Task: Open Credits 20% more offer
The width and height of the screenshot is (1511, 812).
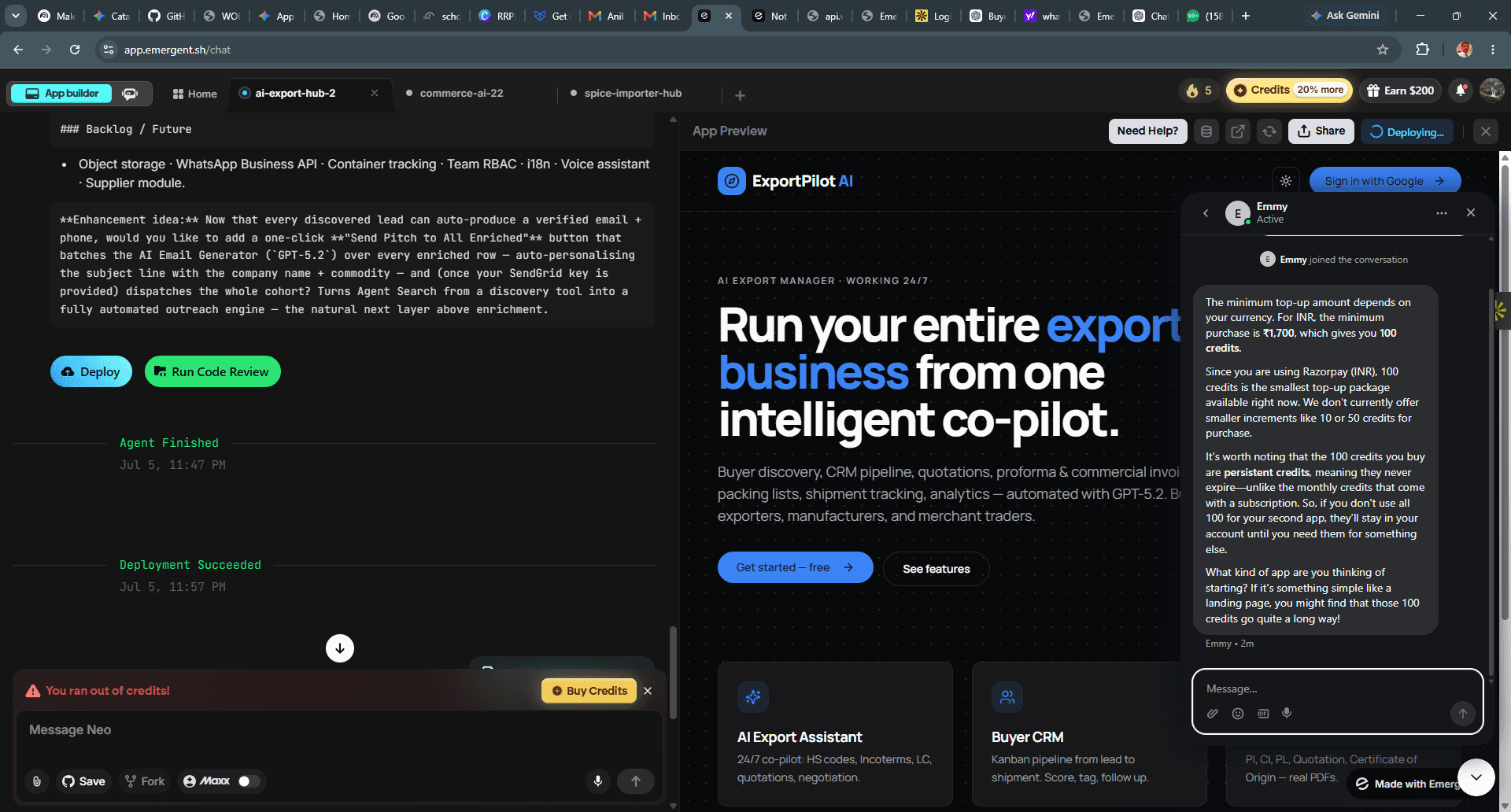Action: [1289, 90]
